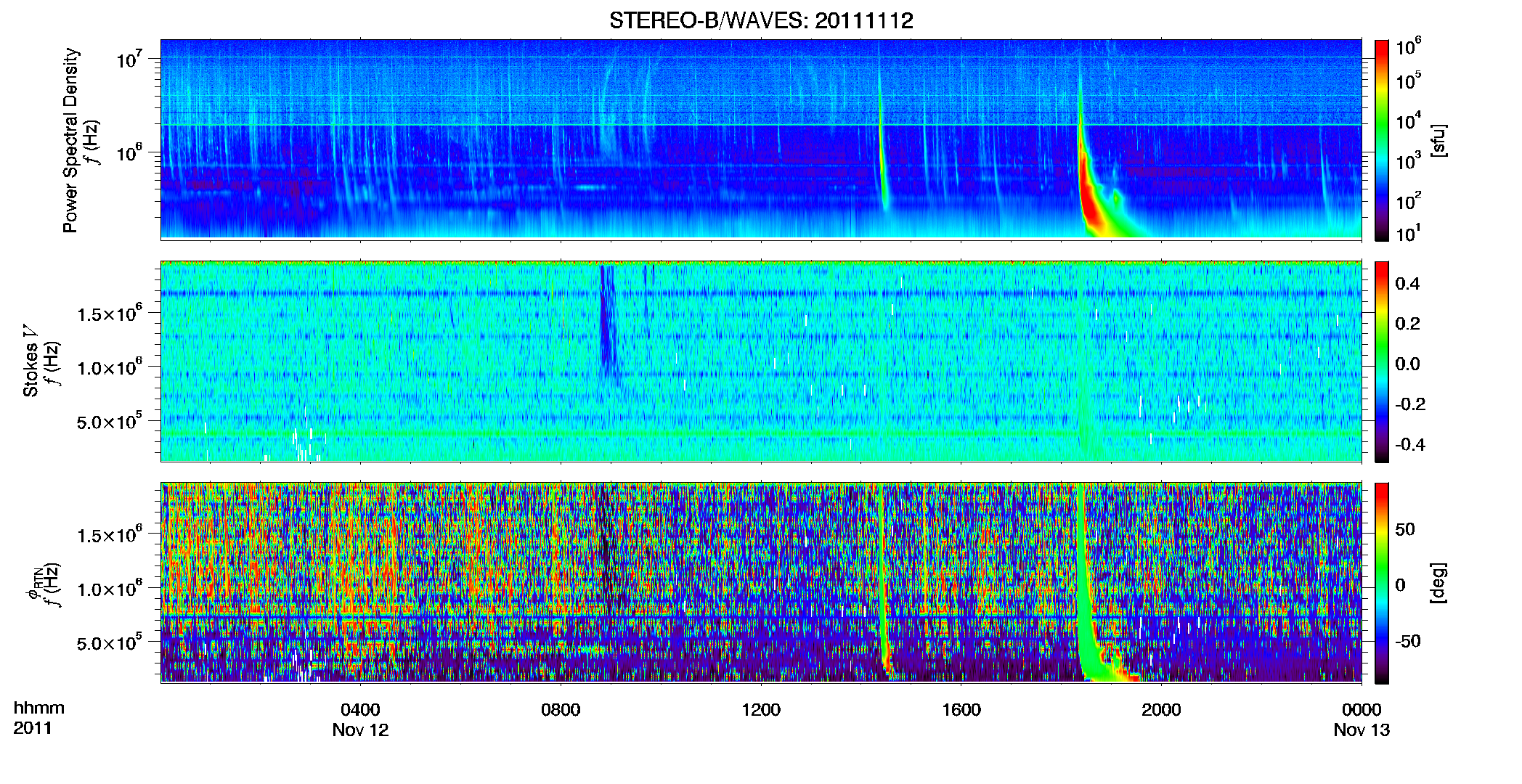The width and height of the screenshot is (1522, 784).
Task: Select the 1200 time tick label
Action: pyautogui.click(x=761, y=709)
